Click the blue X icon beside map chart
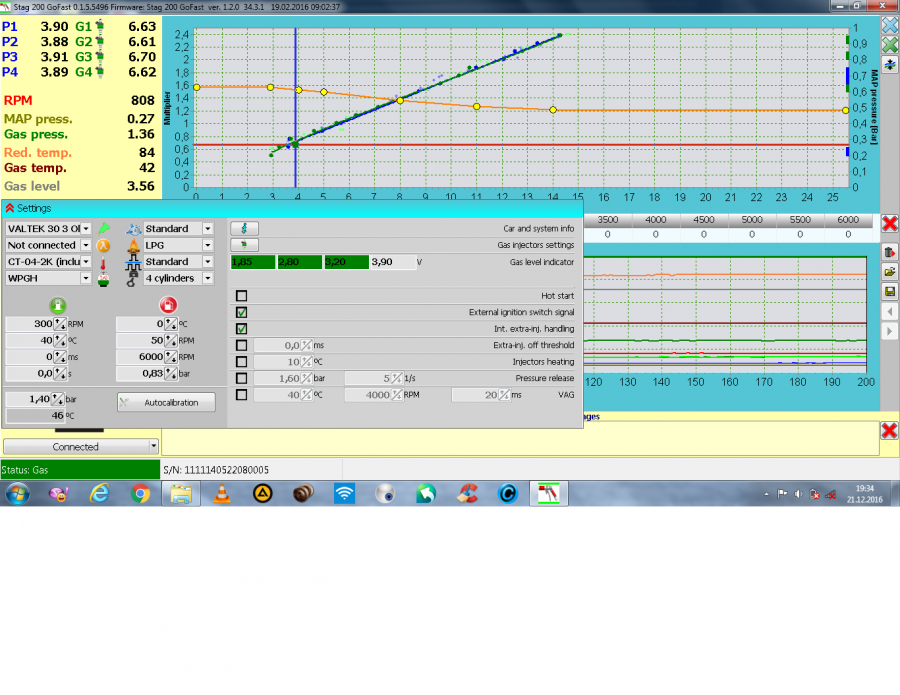 tap(889, 23)
